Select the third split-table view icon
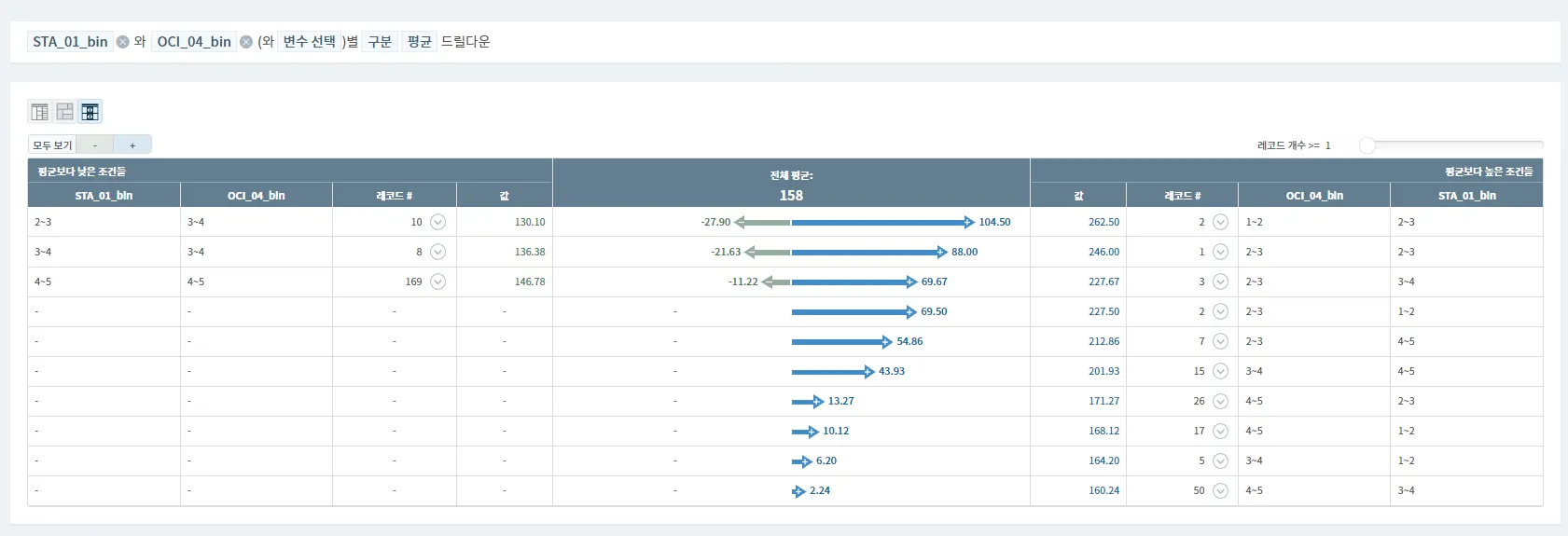 [x=90, y=112]
